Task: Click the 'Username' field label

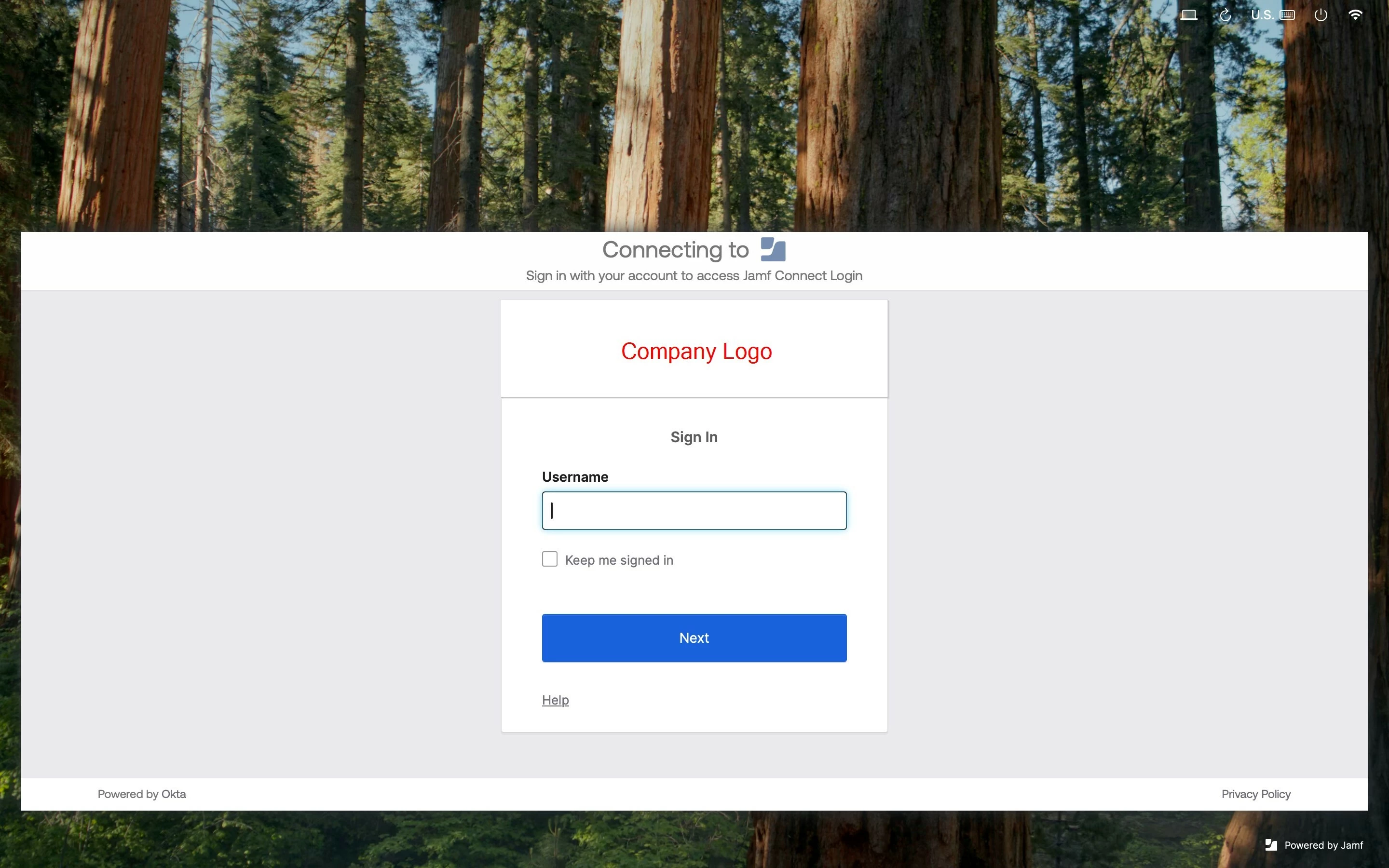Action: [x=575, y=477]
